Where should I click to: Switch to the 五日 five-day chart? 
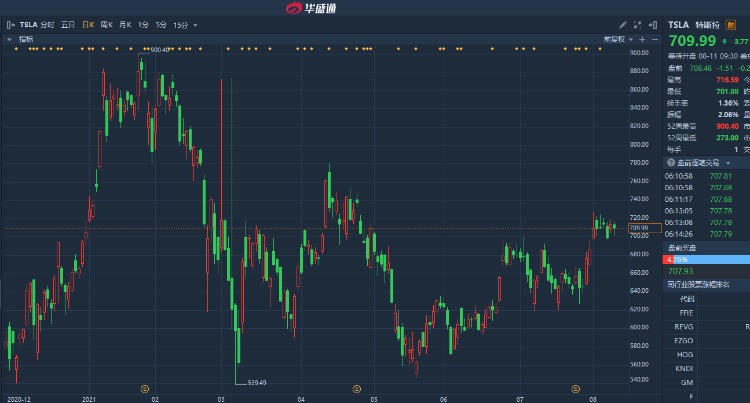click(x=68, y=25)
